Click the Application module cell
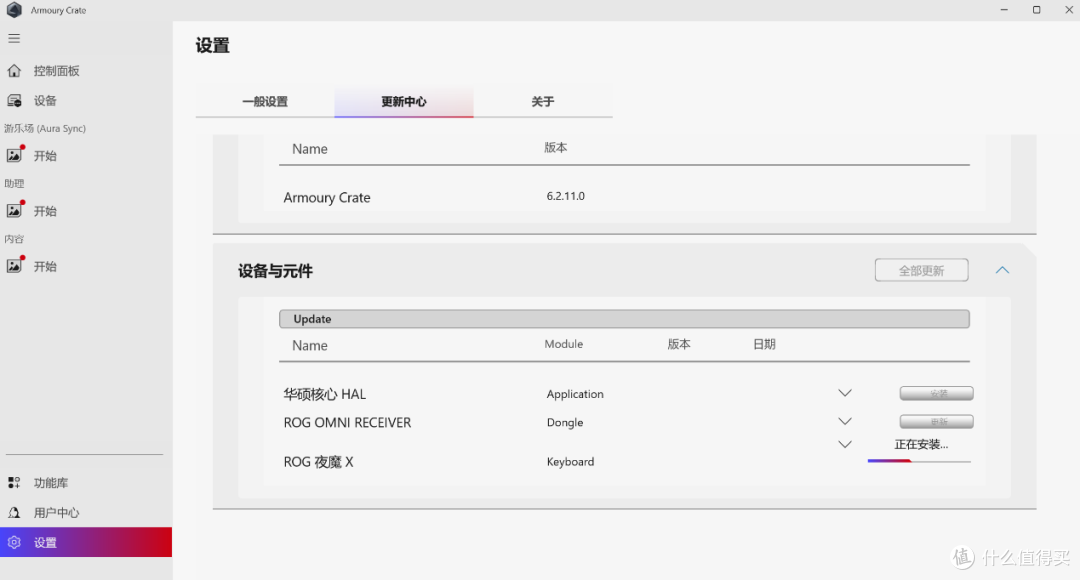 click(x=575, y=394)
